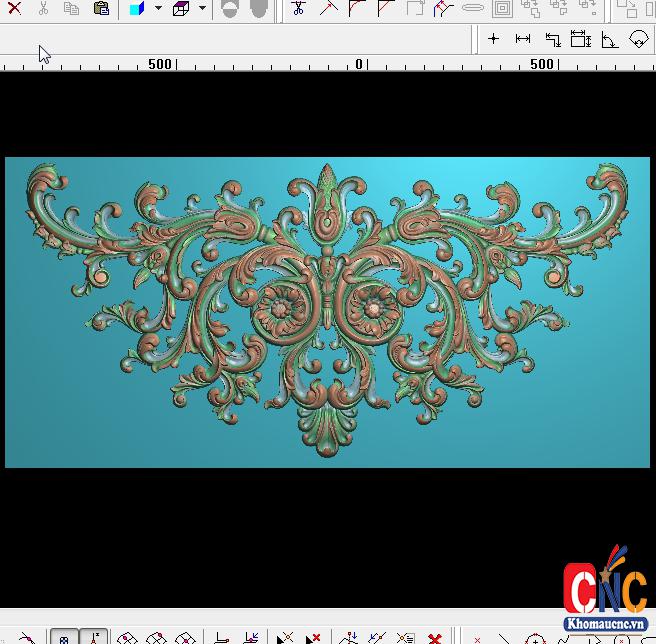Screen dimensions: 656x644
Task: Expand the wireframe box view dropdown arrow
Action: click(x=202, y=9)
